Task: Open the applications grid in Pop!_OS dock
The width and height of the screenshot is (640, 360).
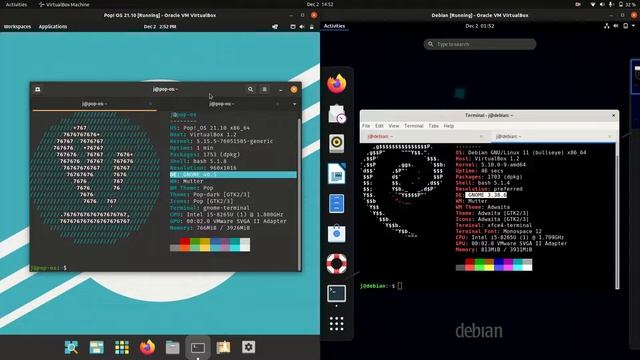Action: (122, 347)
